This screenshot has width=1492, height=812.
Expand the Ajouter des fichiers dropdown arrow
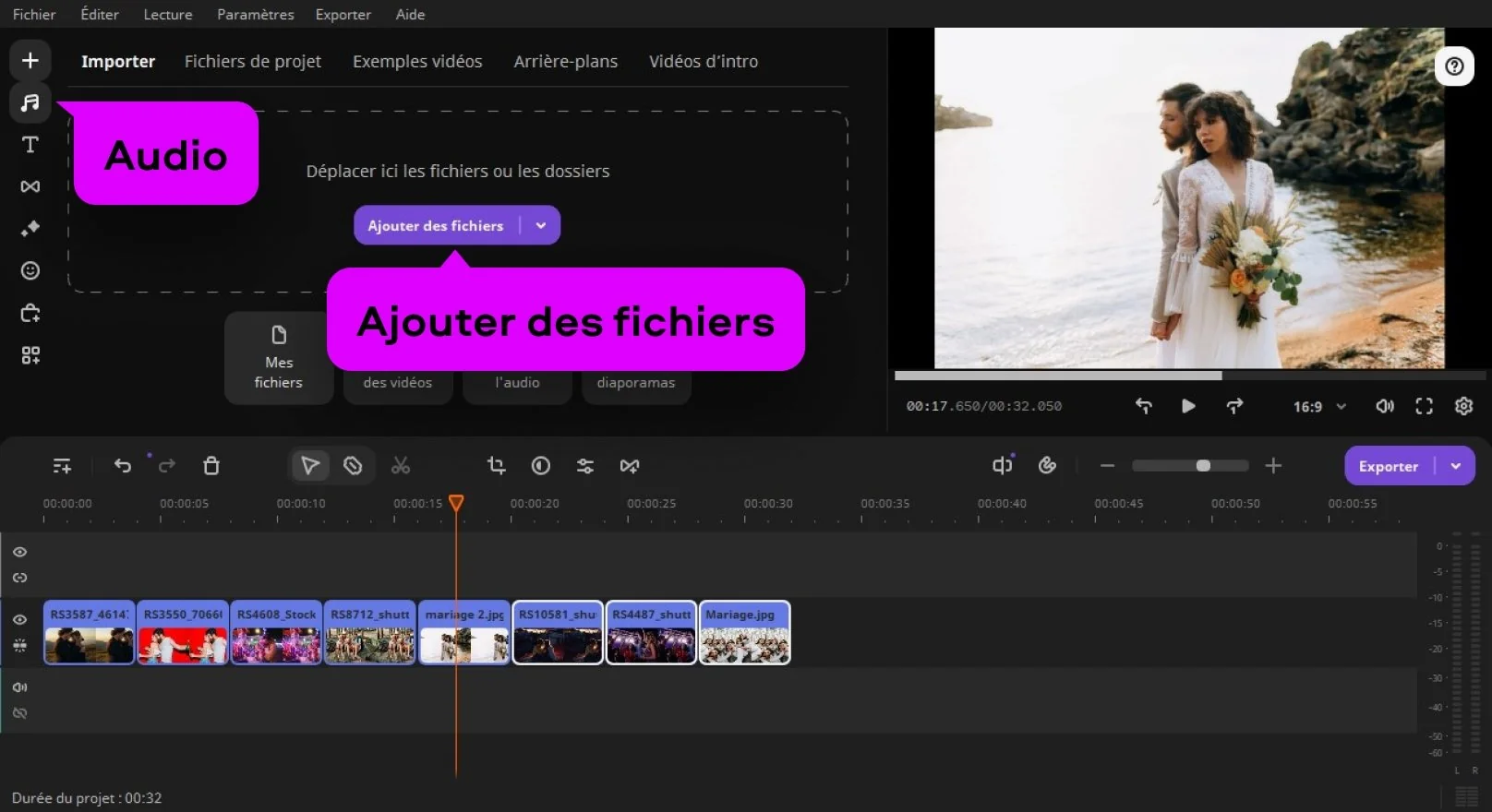click(541, 225)
